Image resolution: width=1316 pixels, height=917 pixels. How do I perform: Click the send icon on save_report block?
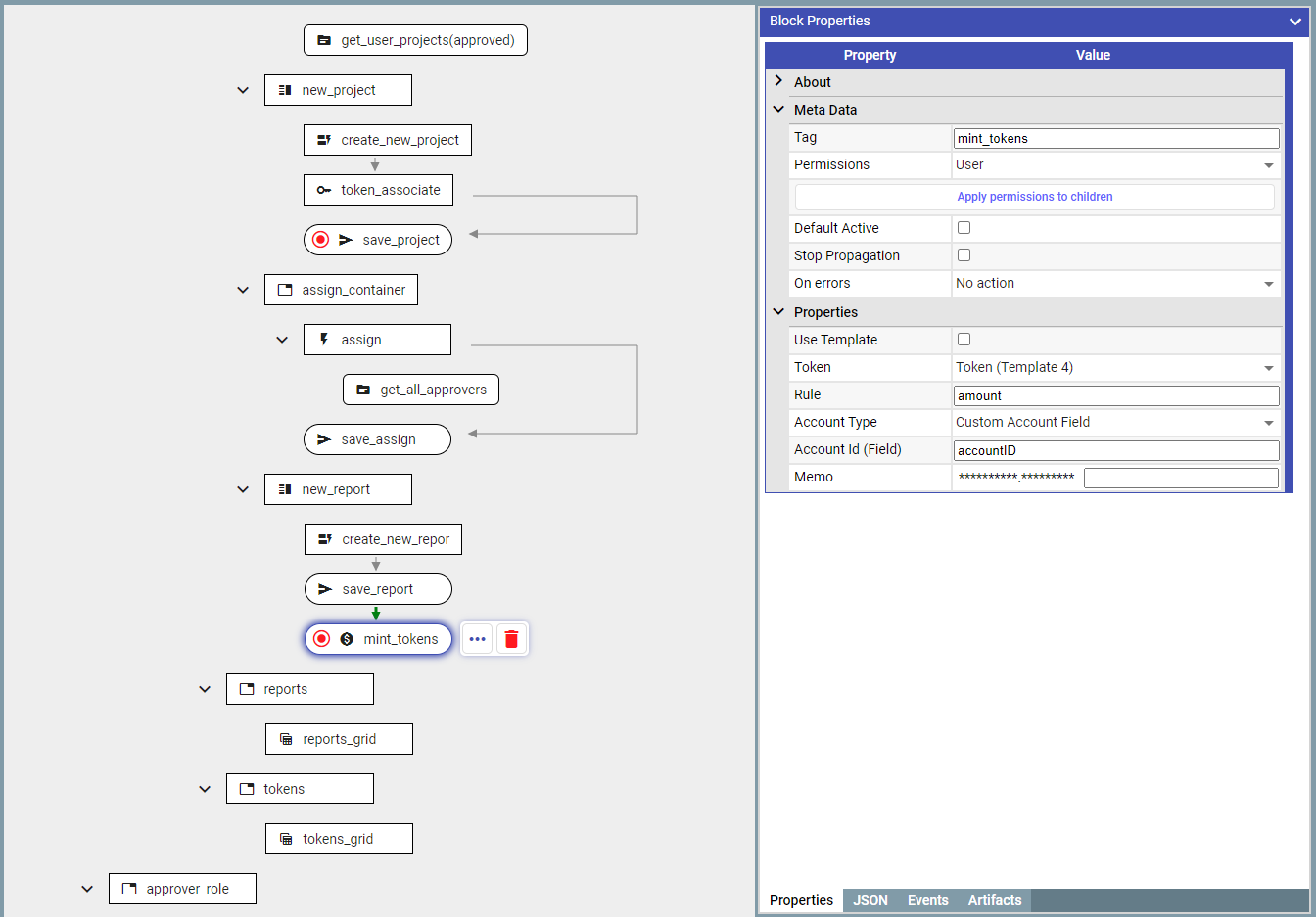tap(325, 589)
